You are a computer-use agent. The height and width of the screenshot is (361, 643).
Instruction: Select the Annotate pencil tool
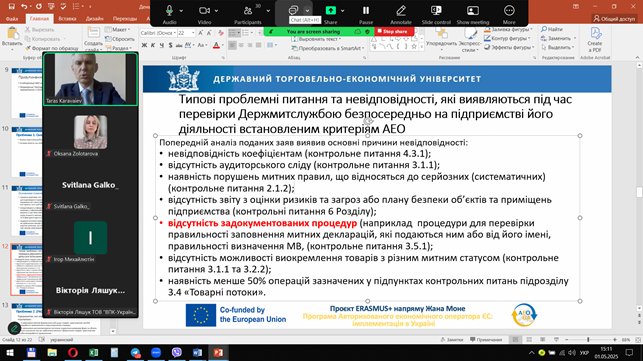point(401,11)
